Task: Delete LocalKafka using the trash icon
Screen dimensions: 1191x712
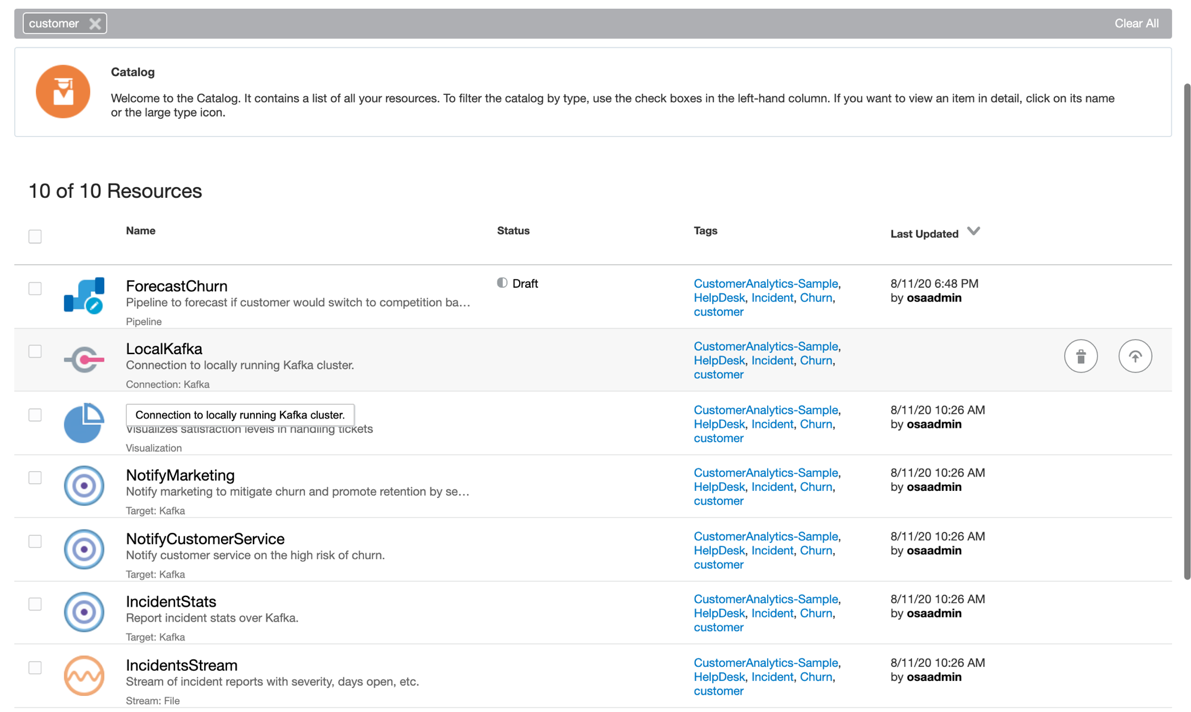Action: (x=1081, y=356)
